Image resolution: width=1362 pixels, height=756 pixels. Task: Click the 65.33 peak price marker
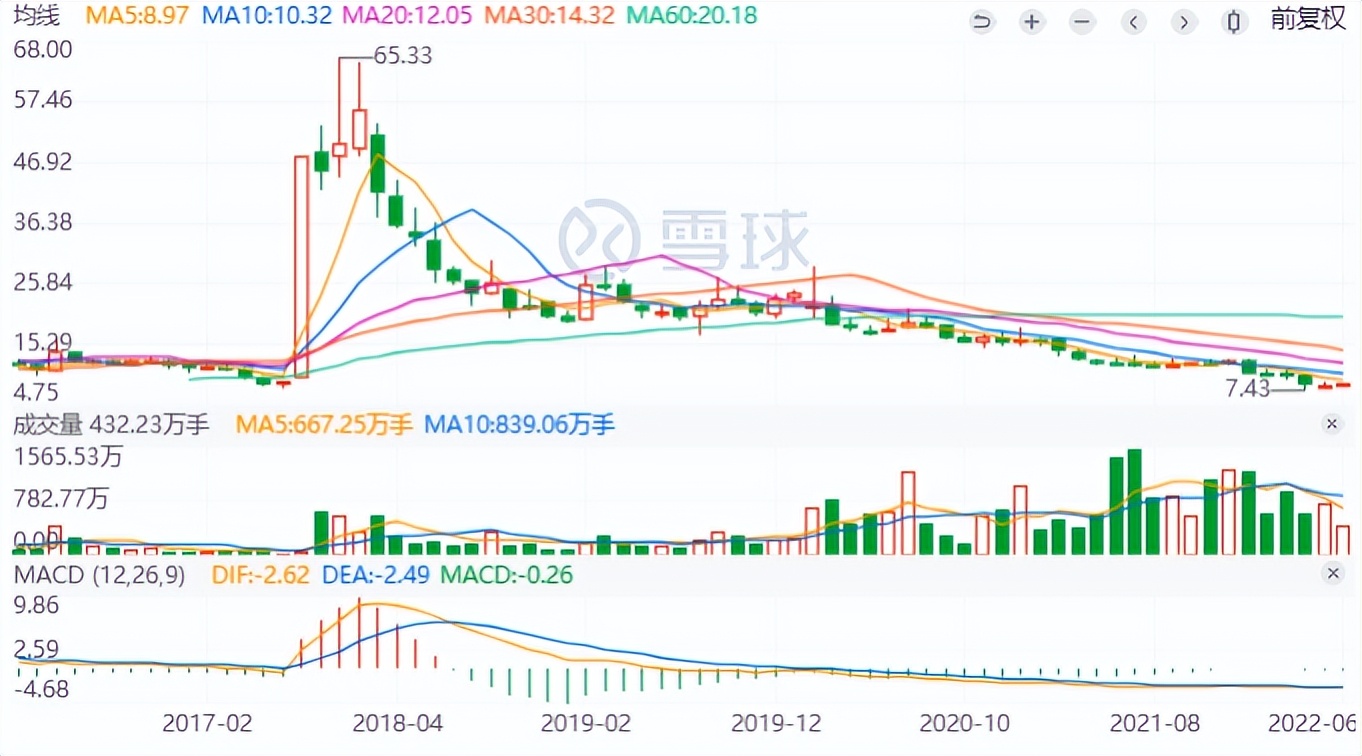click(x=404, y=56)
